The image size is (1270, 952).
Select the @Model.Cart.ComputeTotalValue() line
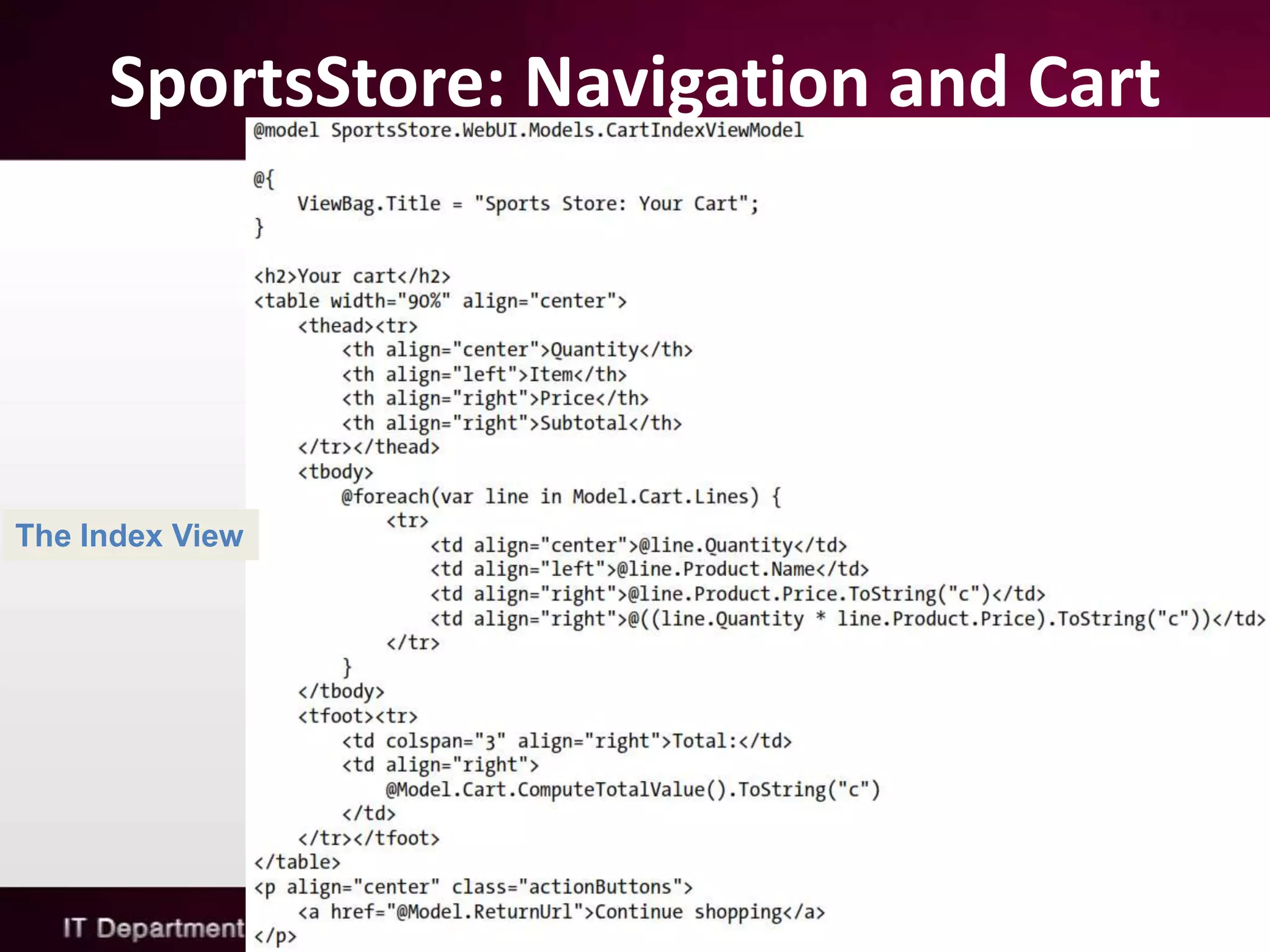[x=633, y=790]
